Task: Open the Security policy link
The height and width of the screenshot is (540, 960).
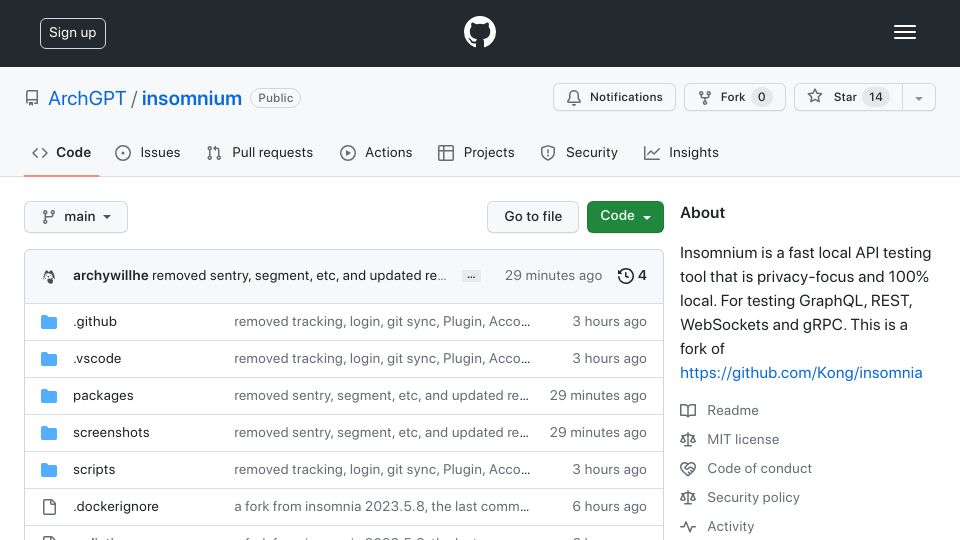Action: point(753,498)
